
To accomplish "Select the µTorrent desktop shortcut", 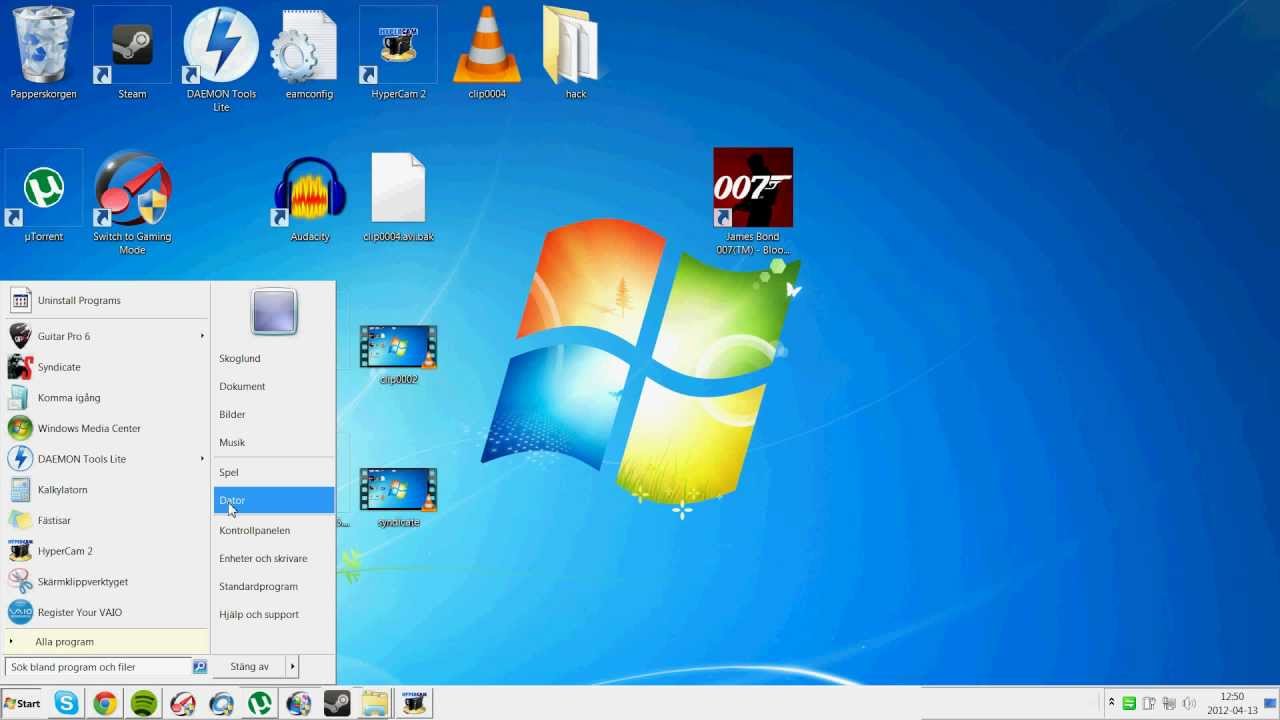I will (44, 196).
